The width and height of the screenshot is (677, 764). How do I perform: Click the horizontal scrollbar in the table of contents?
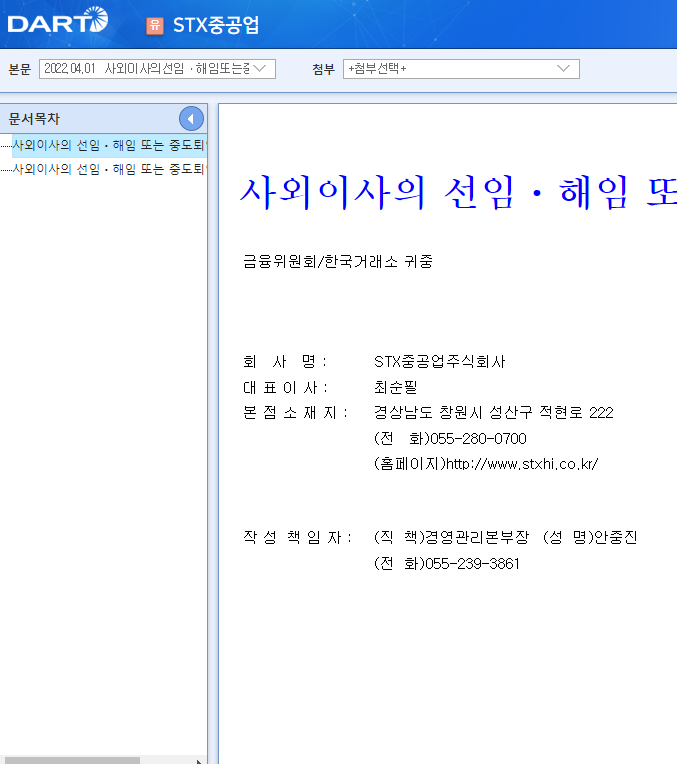(72, 760)
